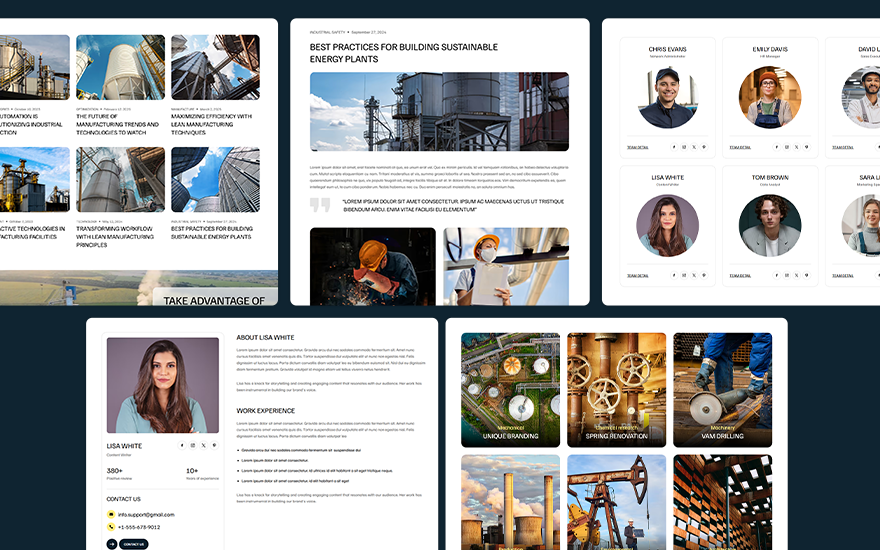
Task: Click Emily Davis' Instagram icon
Action: tap(787, 147)
